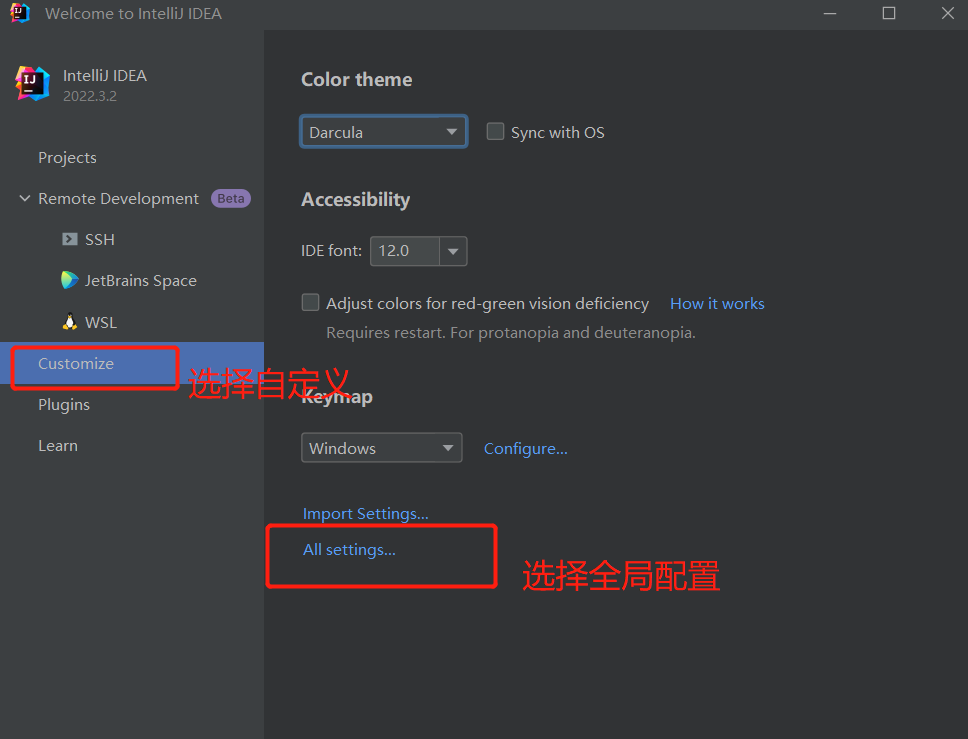The height and width of the screenshot is (739, 968).
Task: Toggle red-green vision deficiency color adjustment
Action: [310, 303]
